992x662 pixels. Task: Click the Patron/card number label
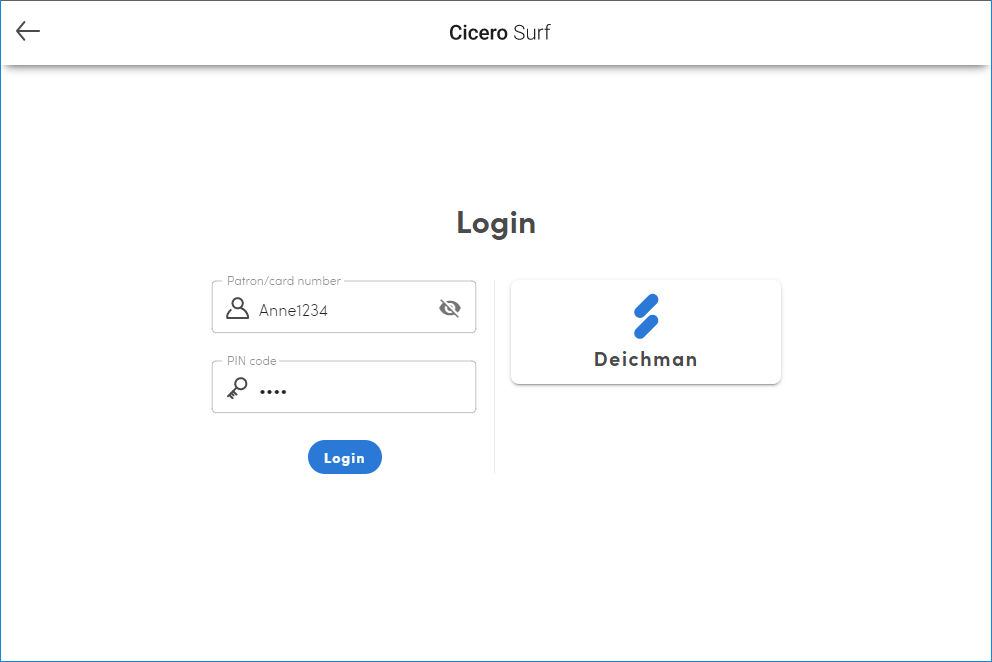coord(283,281)
